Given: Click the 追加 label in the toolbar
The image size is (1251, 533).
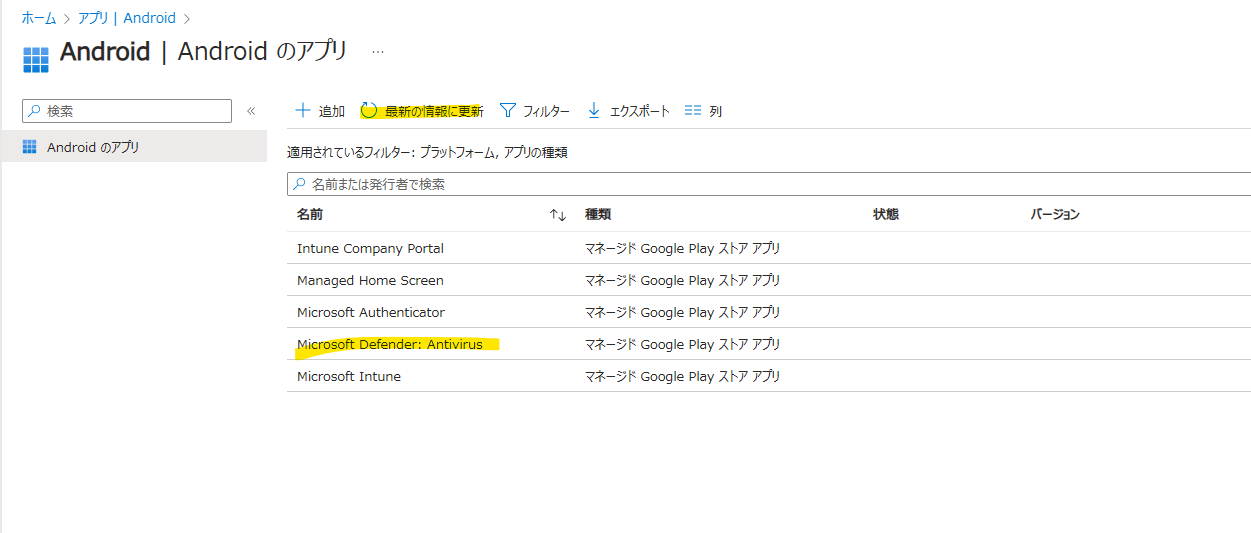Looking at the screenshot, I should [332, 111].
